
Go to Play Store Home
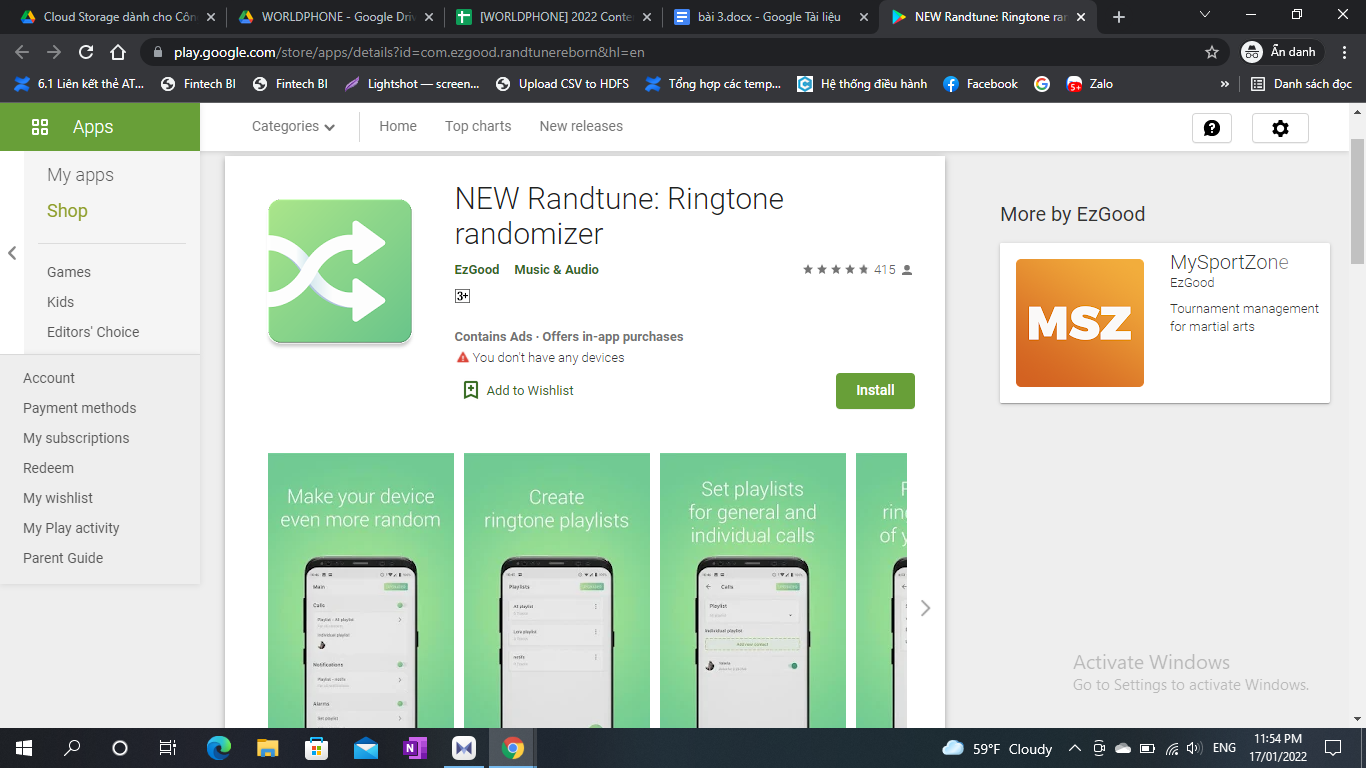[398, 126]
